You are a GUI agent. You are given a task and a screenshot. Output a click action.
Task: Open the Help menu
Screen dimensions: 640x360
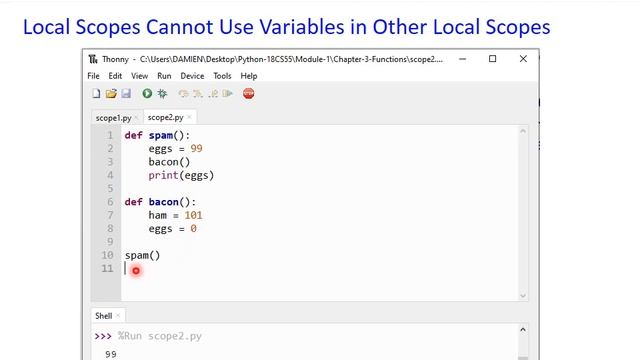(249, 76)
